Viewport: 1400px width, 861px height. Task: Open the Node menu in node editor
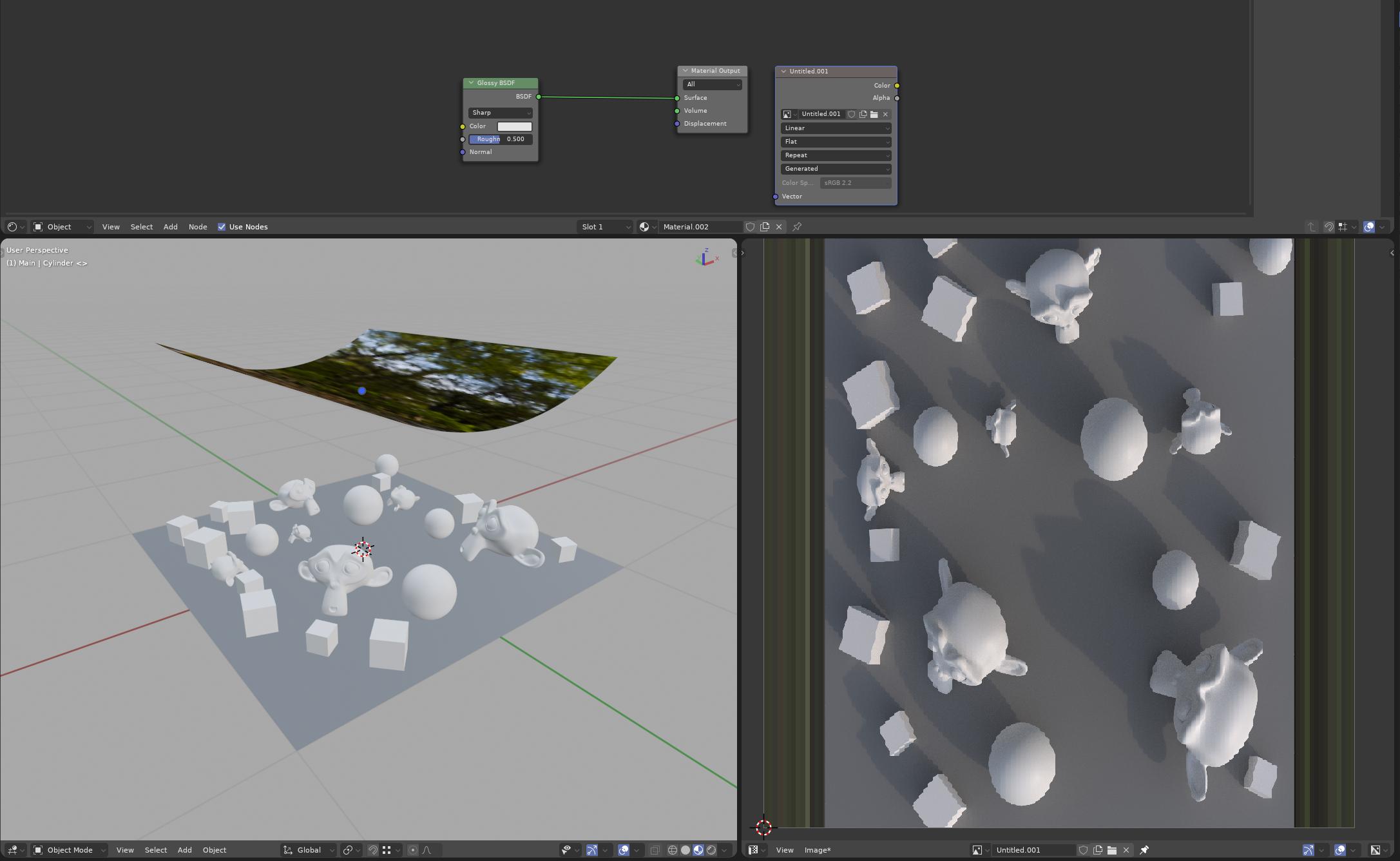198,227
